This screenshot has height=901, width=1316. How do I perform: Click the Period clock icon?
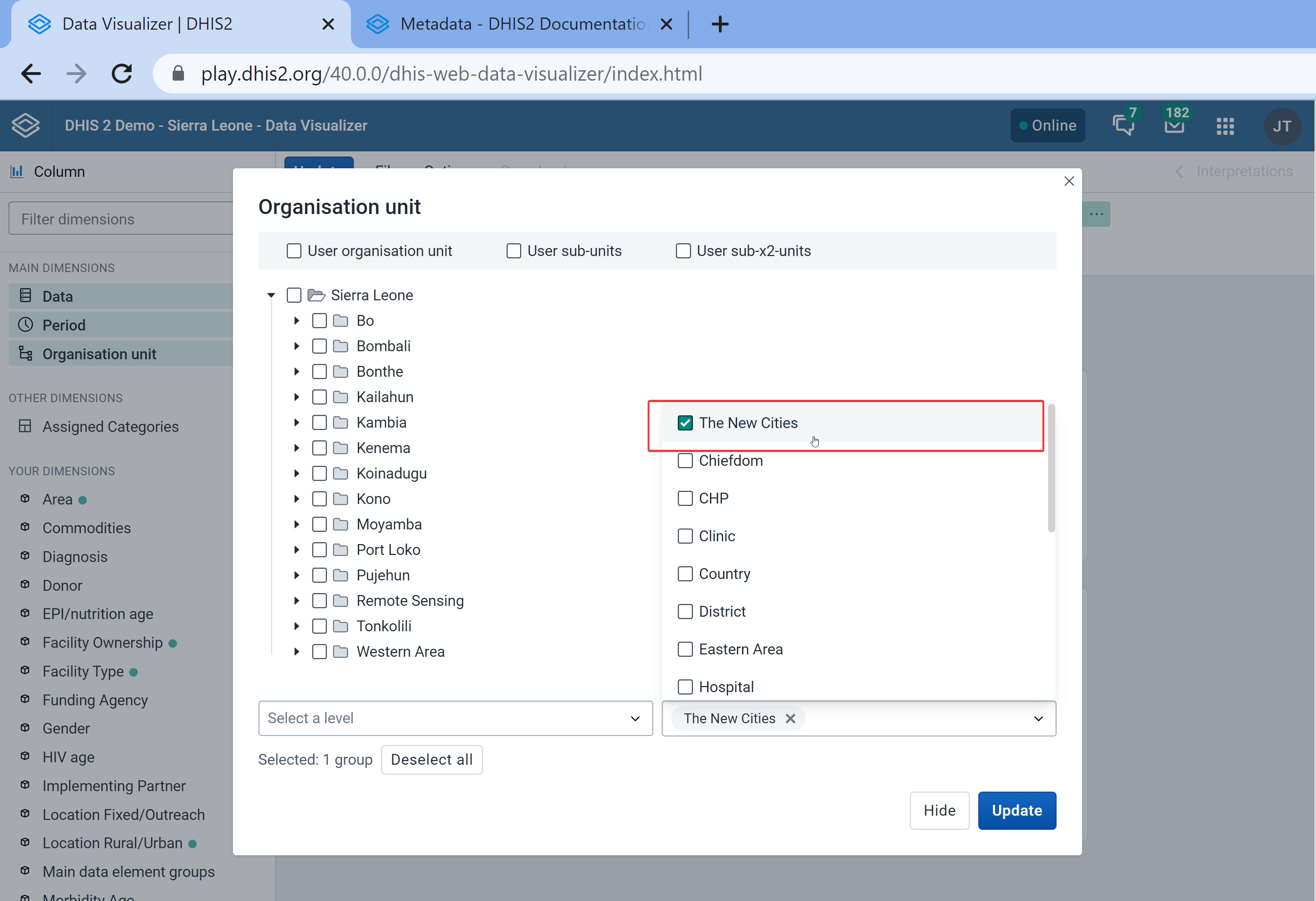pyautogui.click(x=25, y=324)
